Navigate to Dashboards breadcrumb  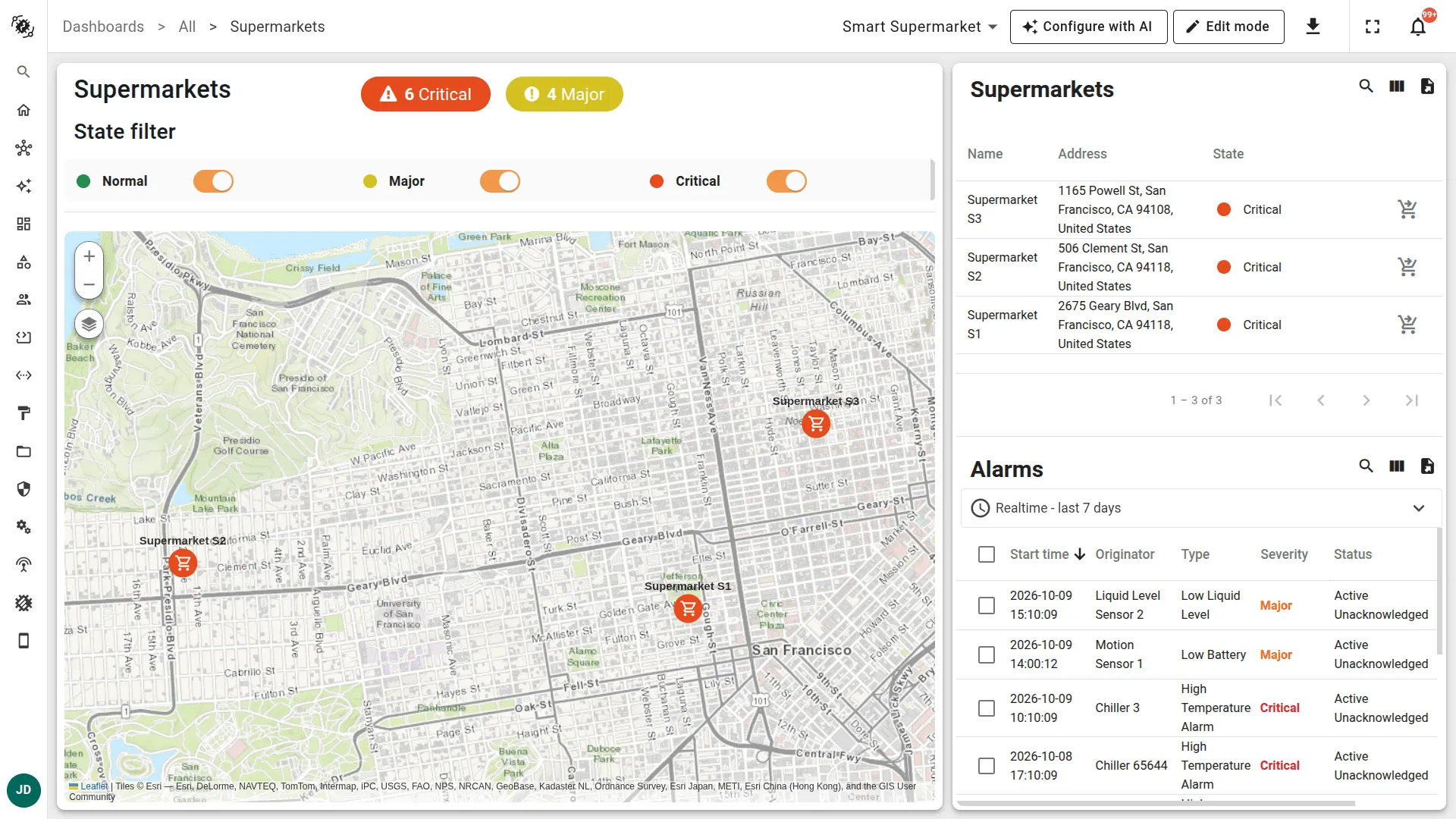tap(103, 27)
